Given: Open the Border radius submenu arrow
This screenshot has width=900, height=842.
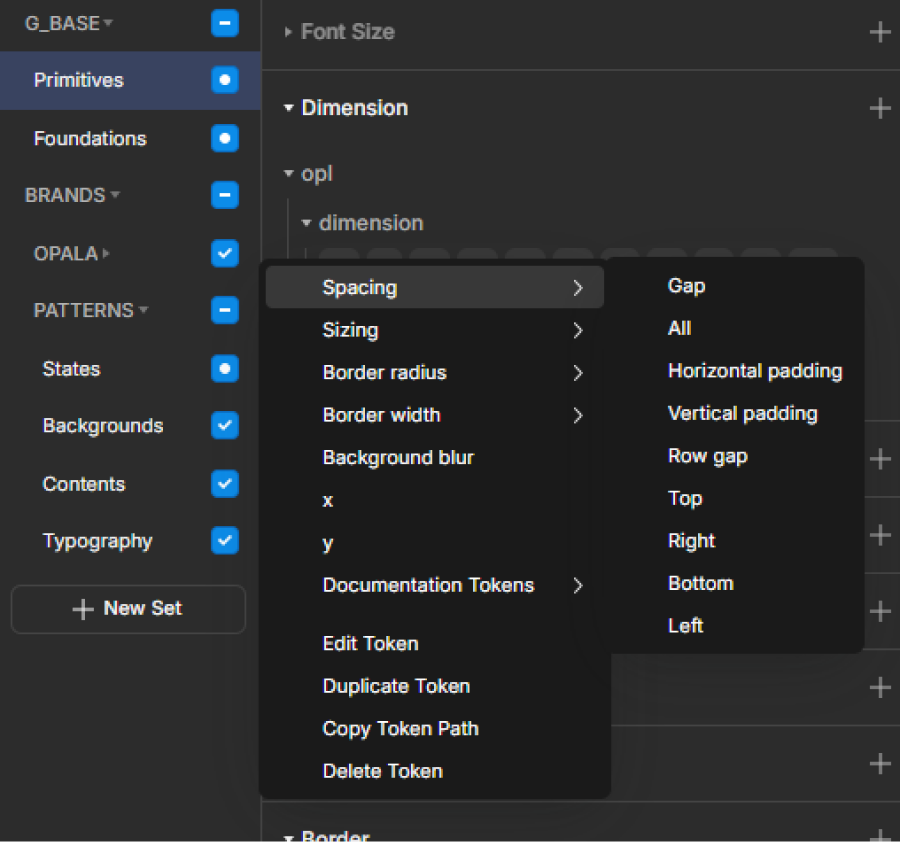Looking at the screenshot, I should tap(578, 373).
